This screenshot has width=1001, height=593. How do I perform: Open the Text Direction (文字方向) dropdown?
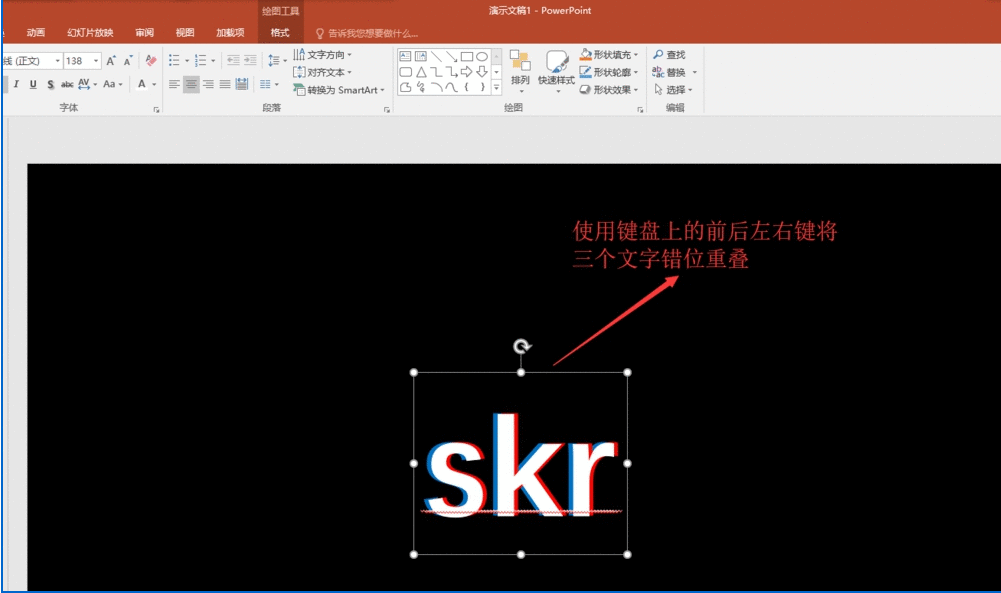[x=324, y=56]
